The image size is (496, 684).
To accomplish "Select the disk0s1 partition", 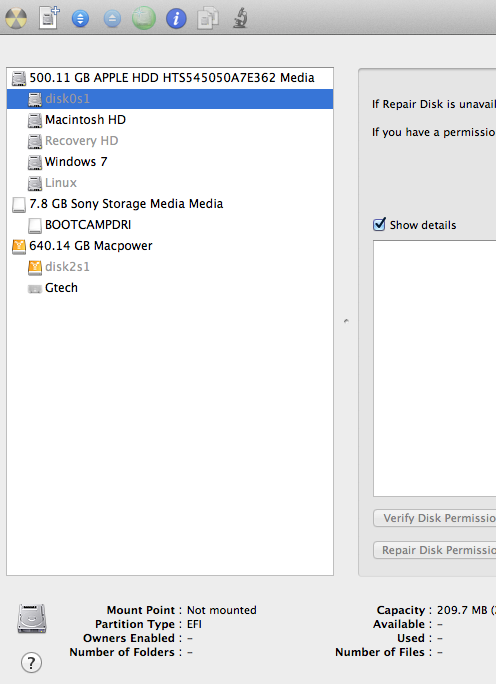I will 170,99.
